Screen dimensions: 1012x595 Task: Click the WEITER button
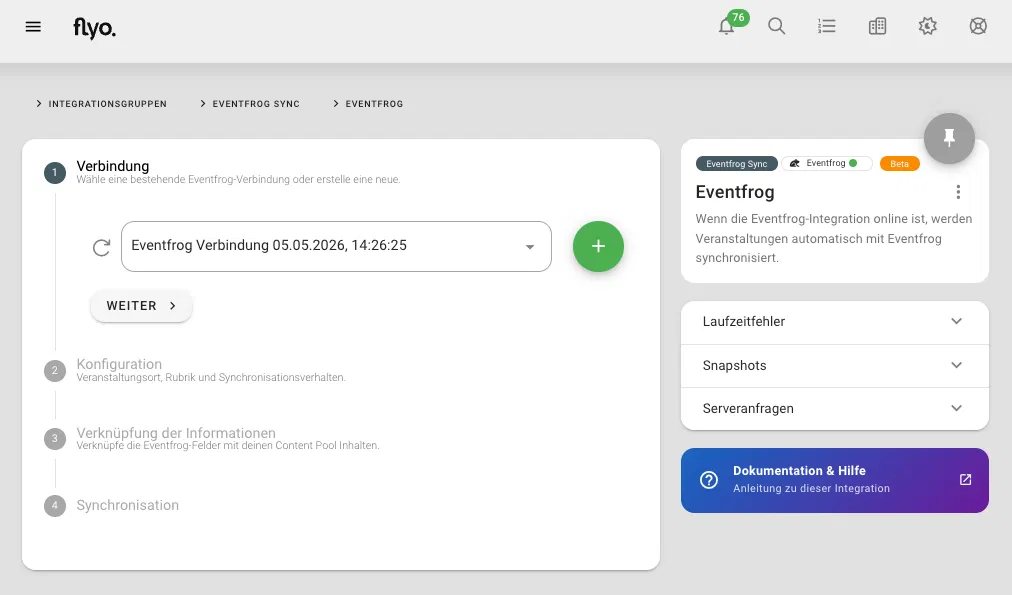point(141,306)
